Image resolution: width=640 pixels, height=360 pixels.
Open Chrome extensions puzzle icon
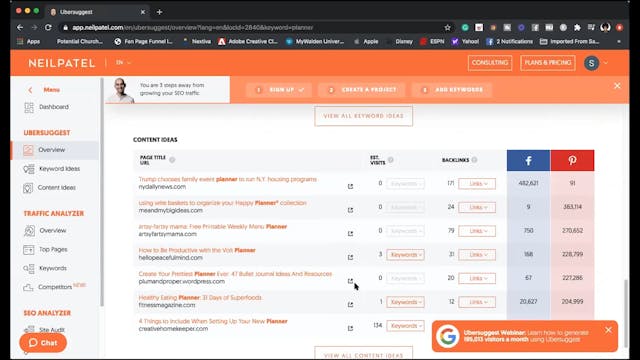577,27
